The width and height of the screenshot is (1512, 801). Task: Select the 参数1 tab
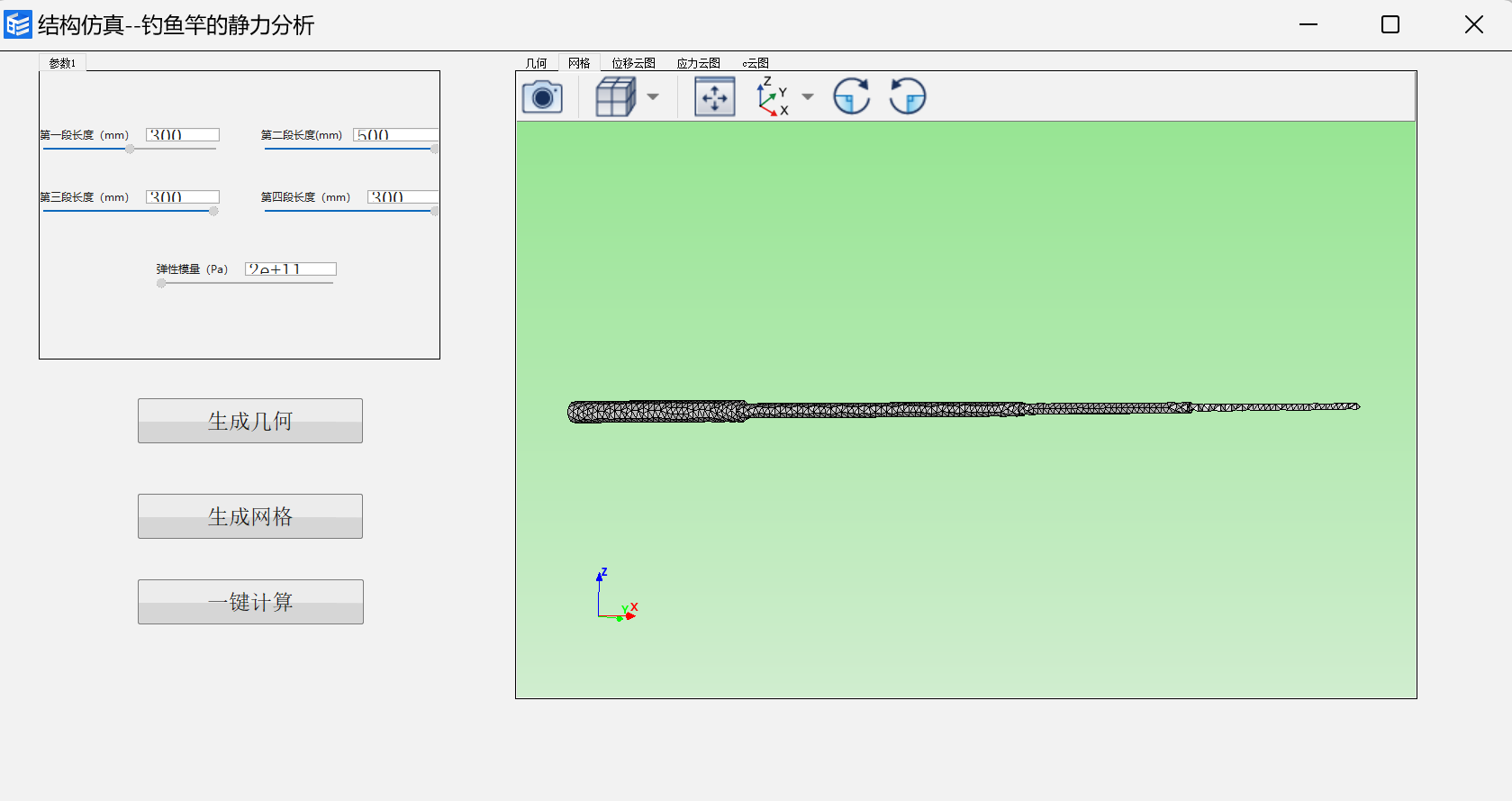pyautogui.click(x=62, y=63)
